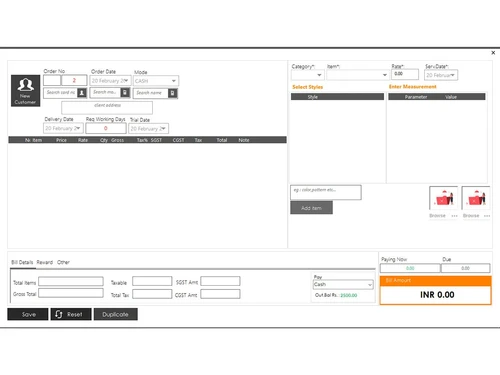Click the Value column header
Image resolution: width=500 pixels, height=375 pixels.
451,97
